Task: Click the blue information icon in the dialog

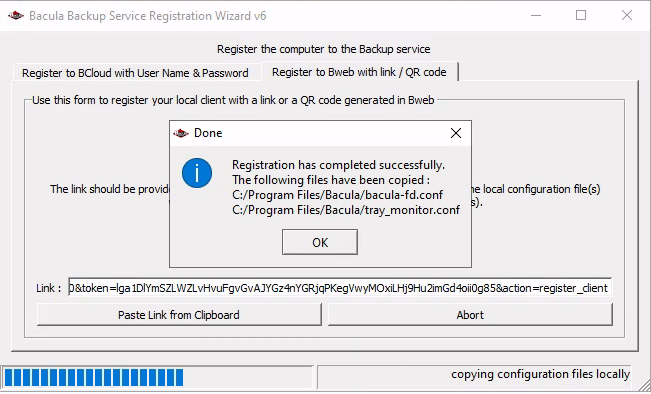Action: coord(197,173)
